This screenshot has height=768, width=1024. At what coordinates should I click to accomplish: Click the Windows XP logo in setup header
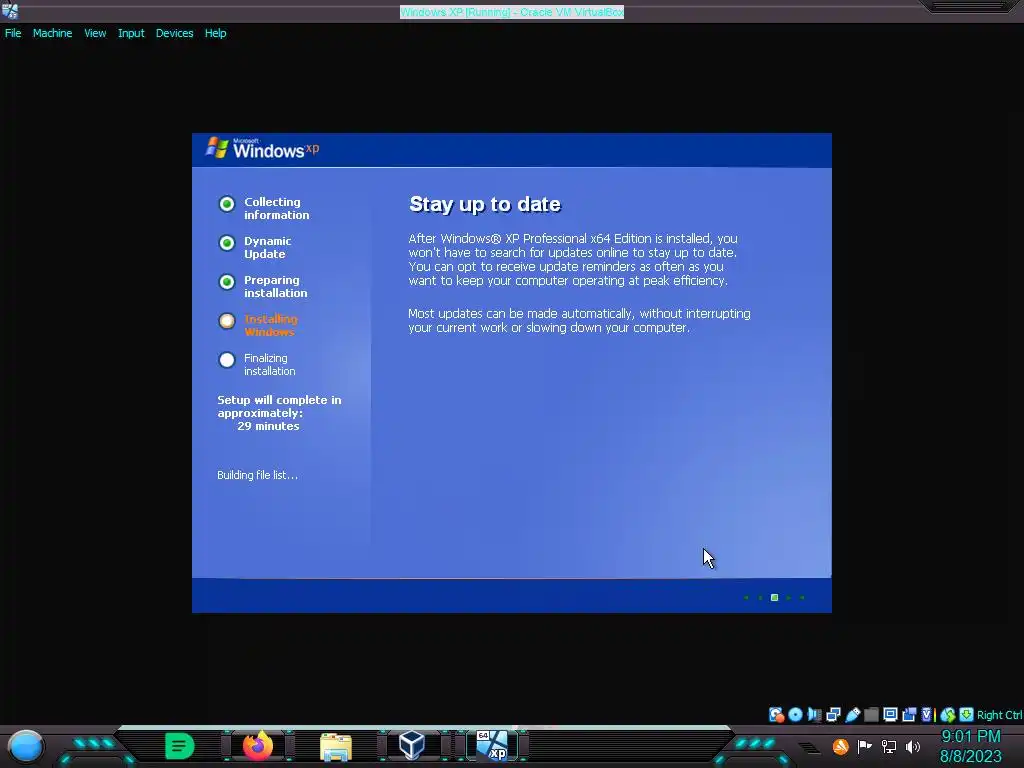263,148
